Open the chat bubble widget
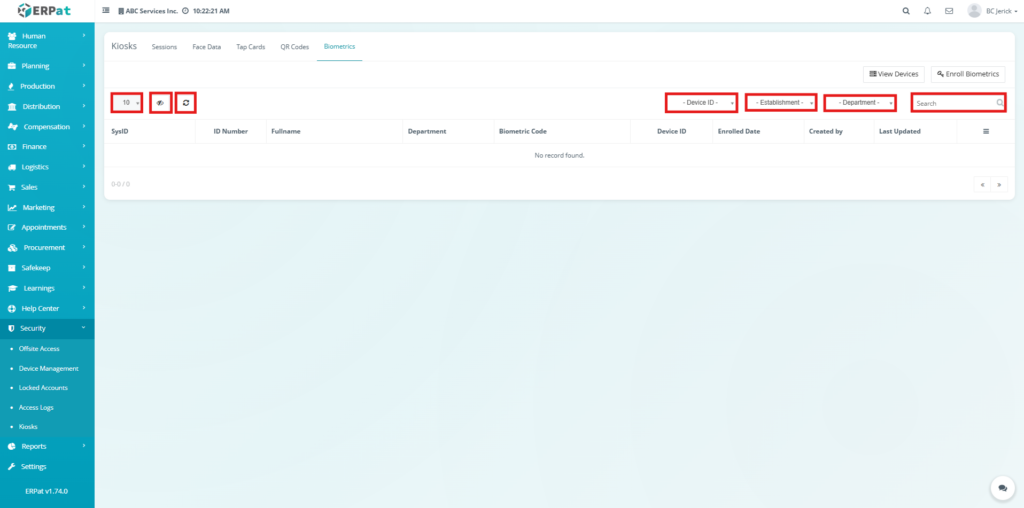This screenshot has height=508, width=1024. (x=1002, y=487)
